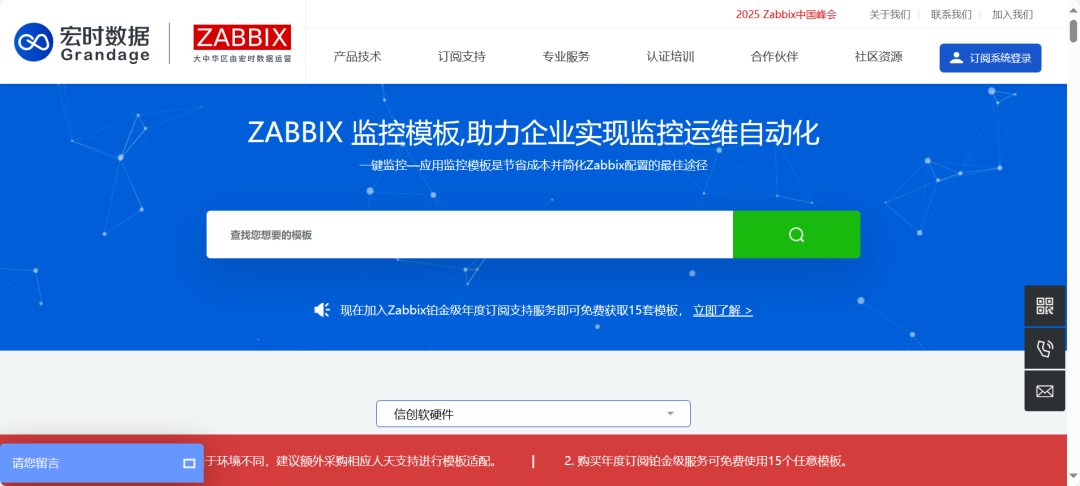This screenshot has width=1080, height=486.
Task: Click 订阅系统登录 button
Action: tap(990, 58)
